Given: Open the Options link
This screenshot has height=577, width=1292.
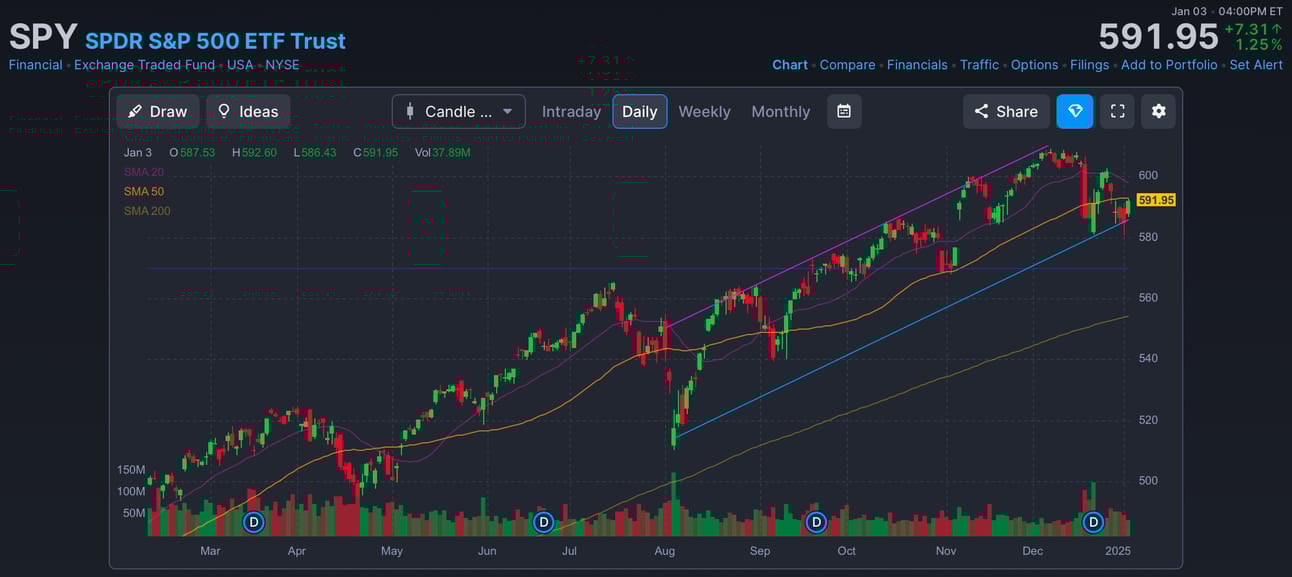Looking at the screenshot, I should pos(1034,64).
